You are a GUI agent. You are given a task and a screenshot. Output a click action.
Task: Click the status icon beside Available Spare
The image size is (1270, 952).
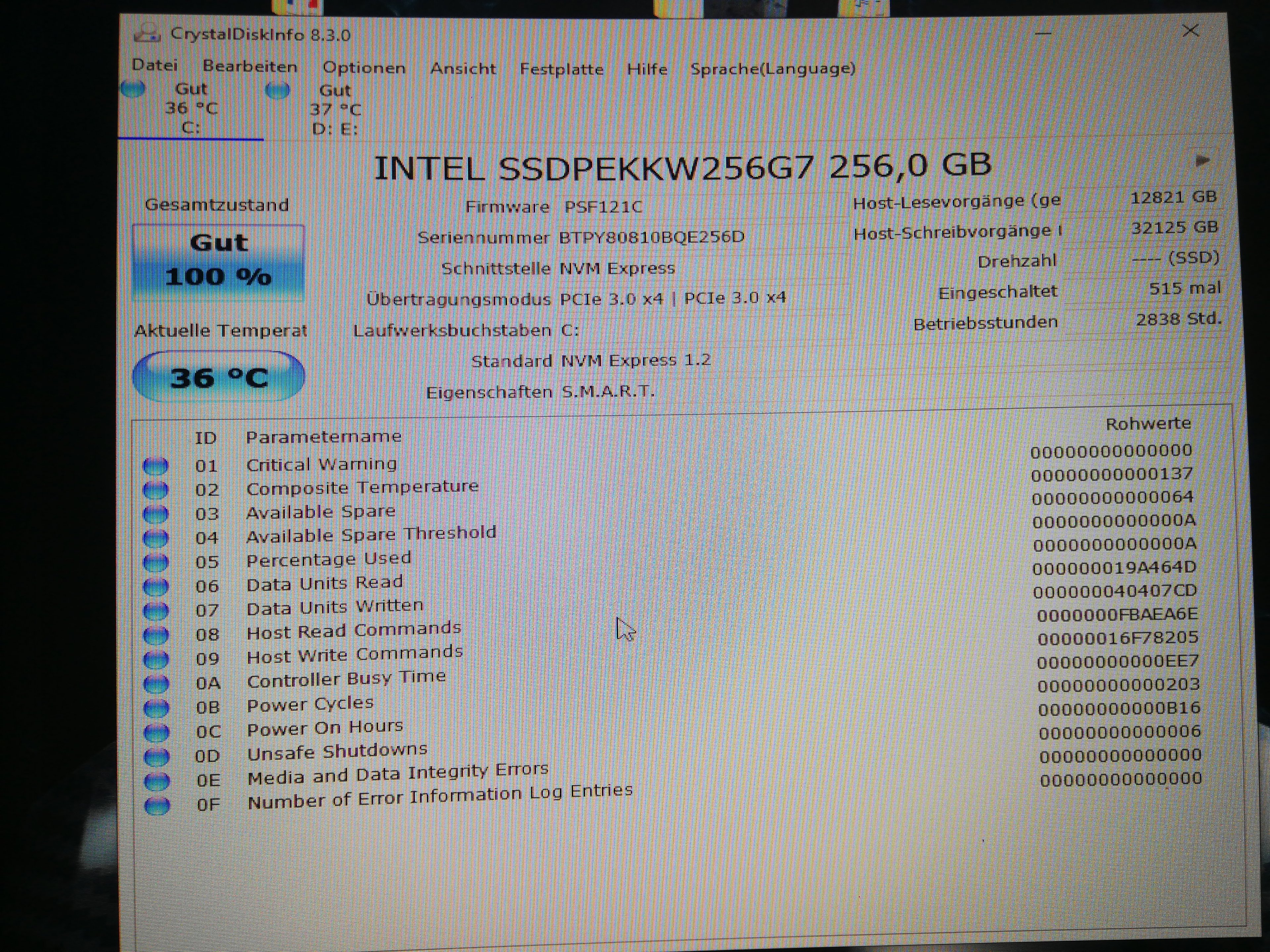(155, 514)
